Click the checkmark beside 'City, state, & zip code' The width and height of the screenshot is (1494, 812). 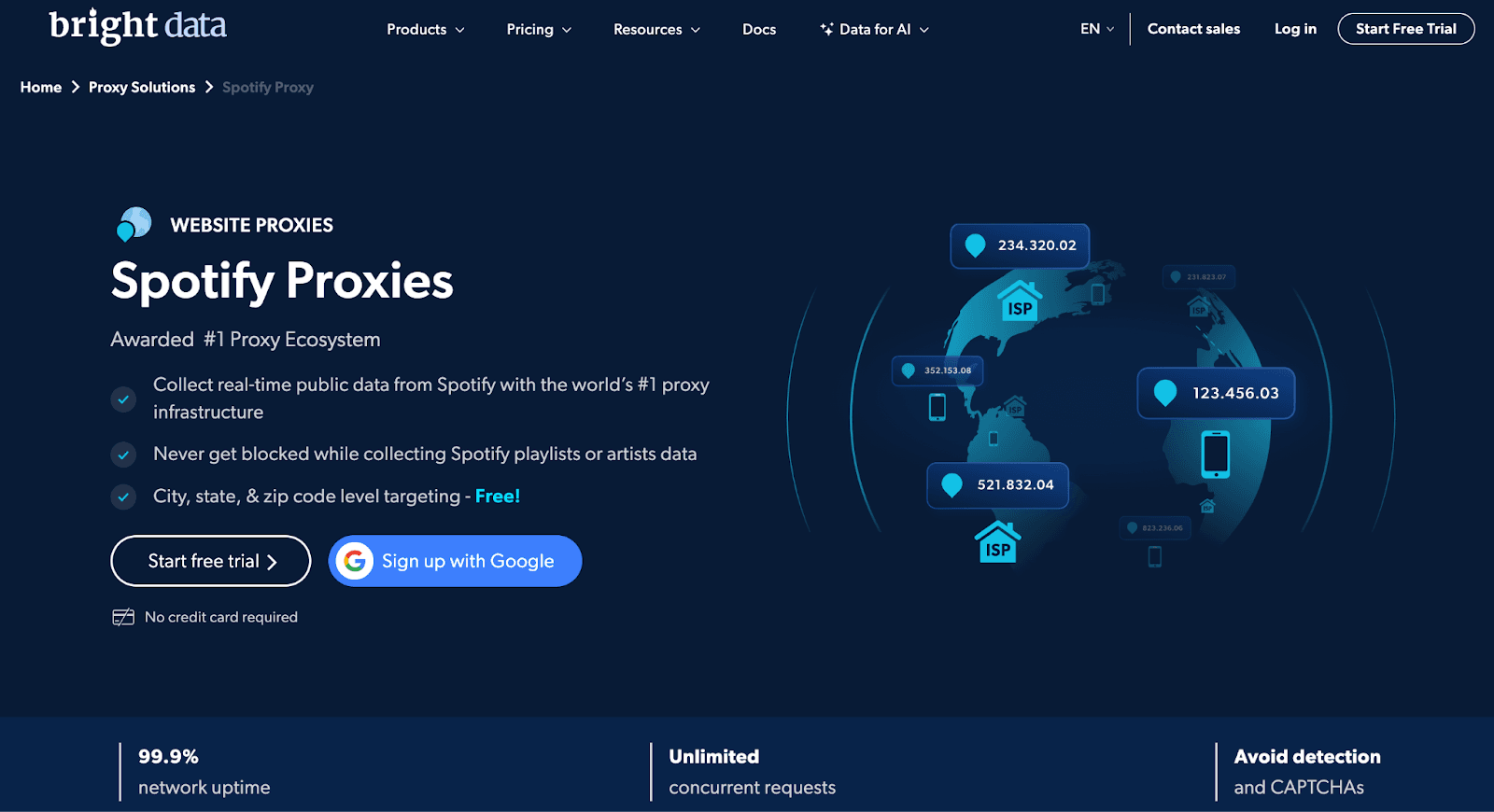click(123, 497)
